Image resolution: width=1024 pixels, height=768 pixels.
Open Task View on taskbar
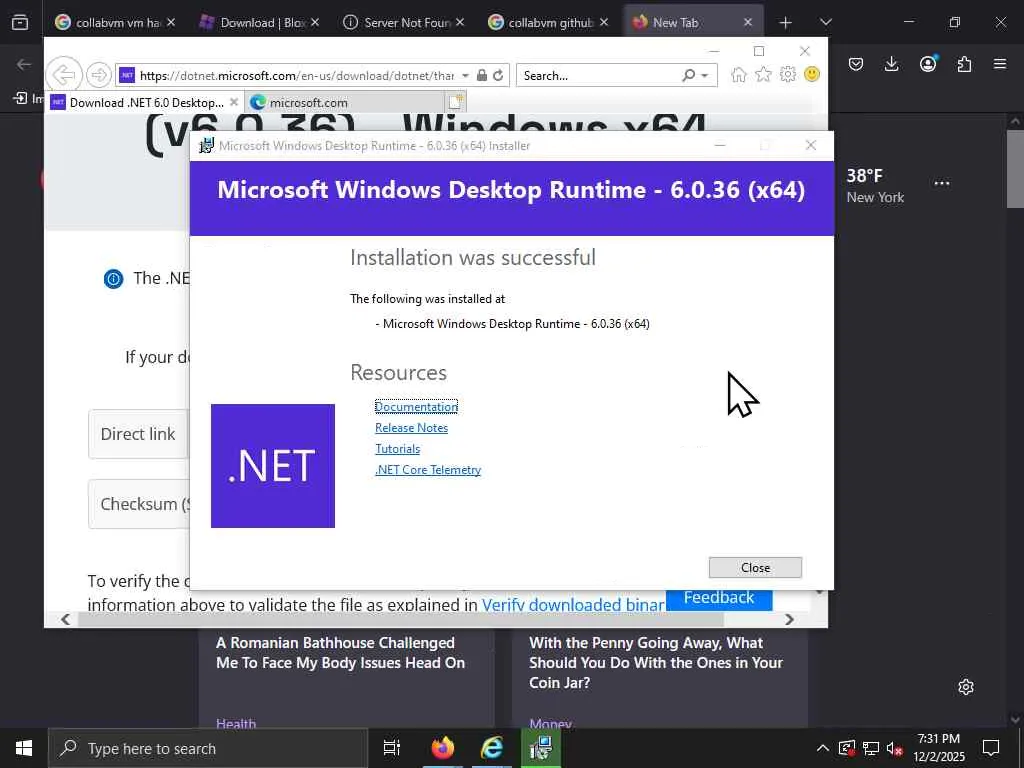point(392,748)
